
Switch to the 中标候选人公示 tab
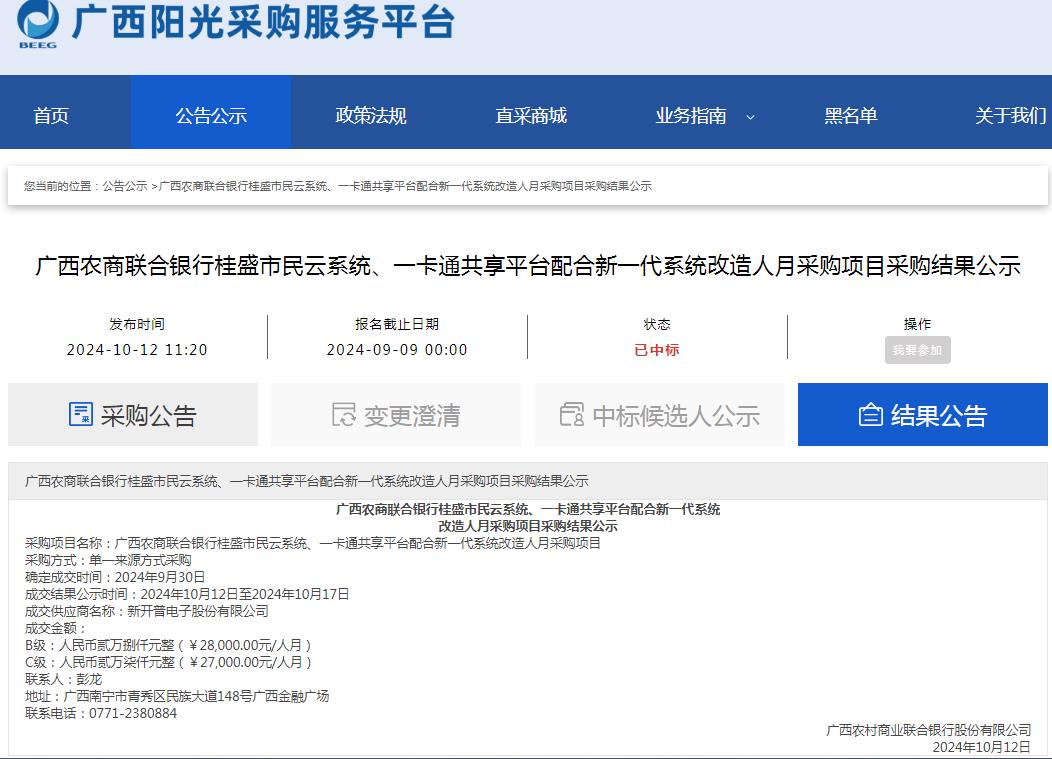coord(660,415)
